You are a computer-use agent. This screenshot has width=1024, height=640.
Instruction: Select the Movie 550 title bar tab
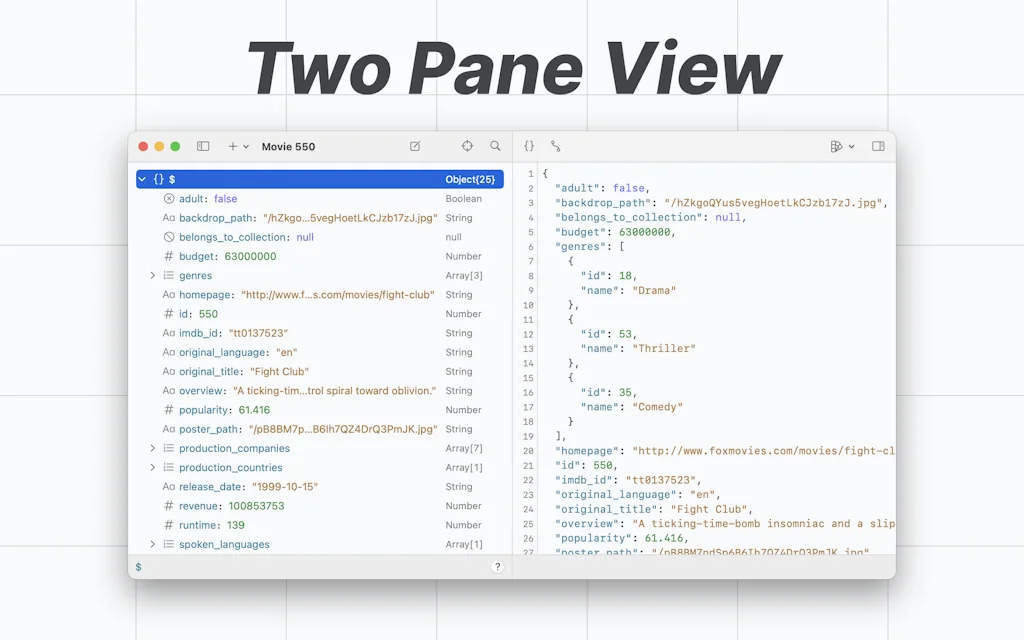[288, 146]
